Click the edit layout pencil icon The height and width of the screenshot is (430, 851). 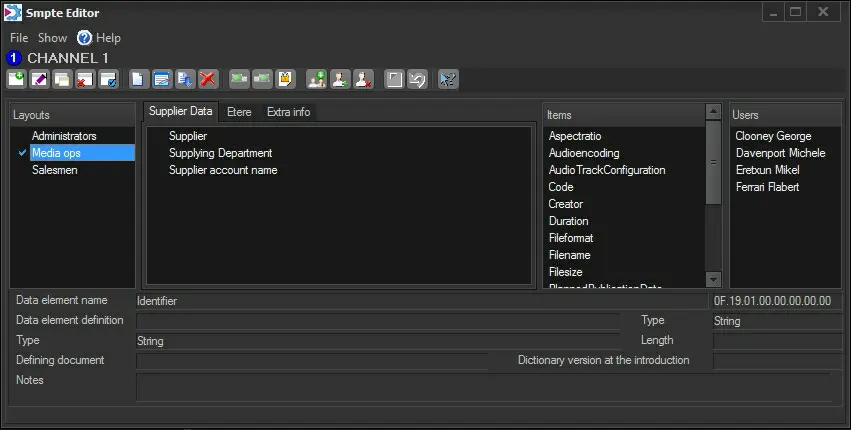coord(40,78)
